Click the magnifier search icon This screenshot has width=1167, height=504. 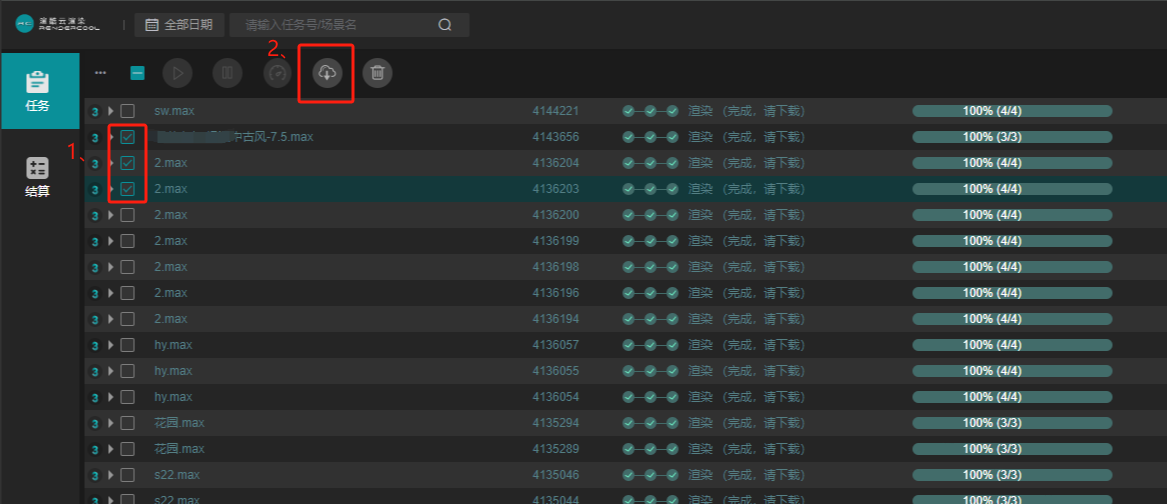tap(445, 25)
